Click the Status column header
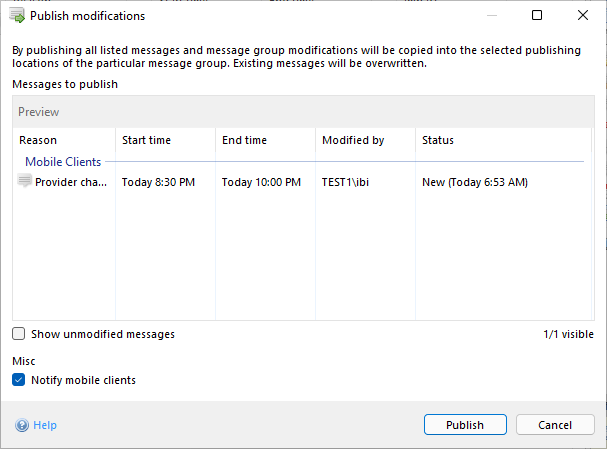607x449 pixels. [x=438, y=140]
